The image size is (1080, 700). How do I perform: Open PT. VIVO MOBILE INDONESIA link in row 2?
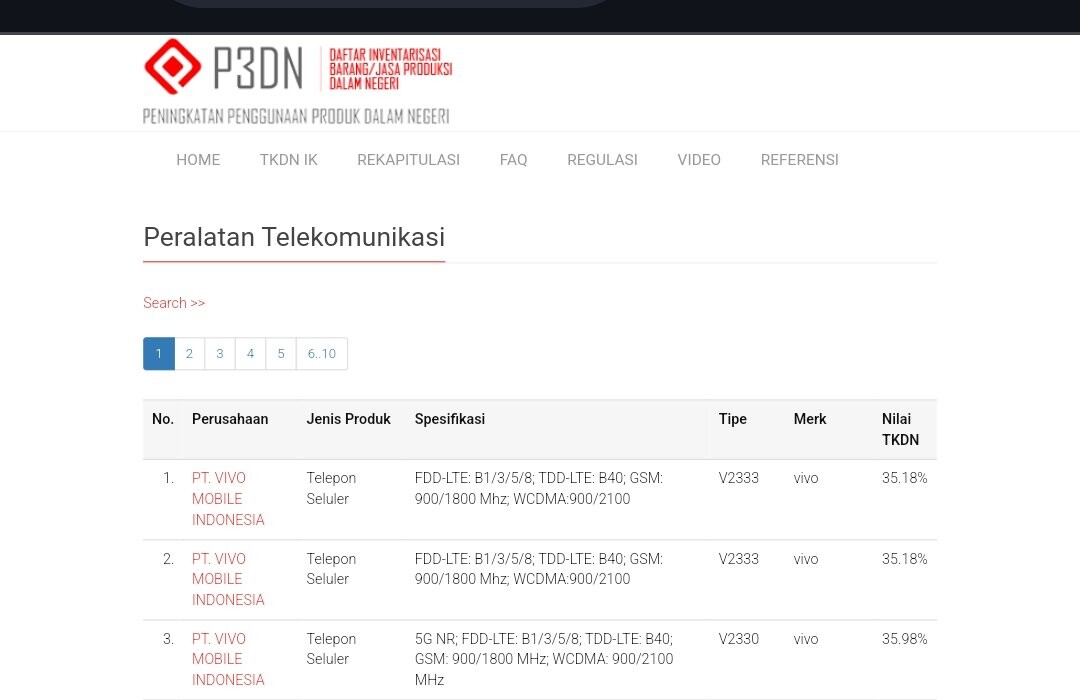click(228, 579)
